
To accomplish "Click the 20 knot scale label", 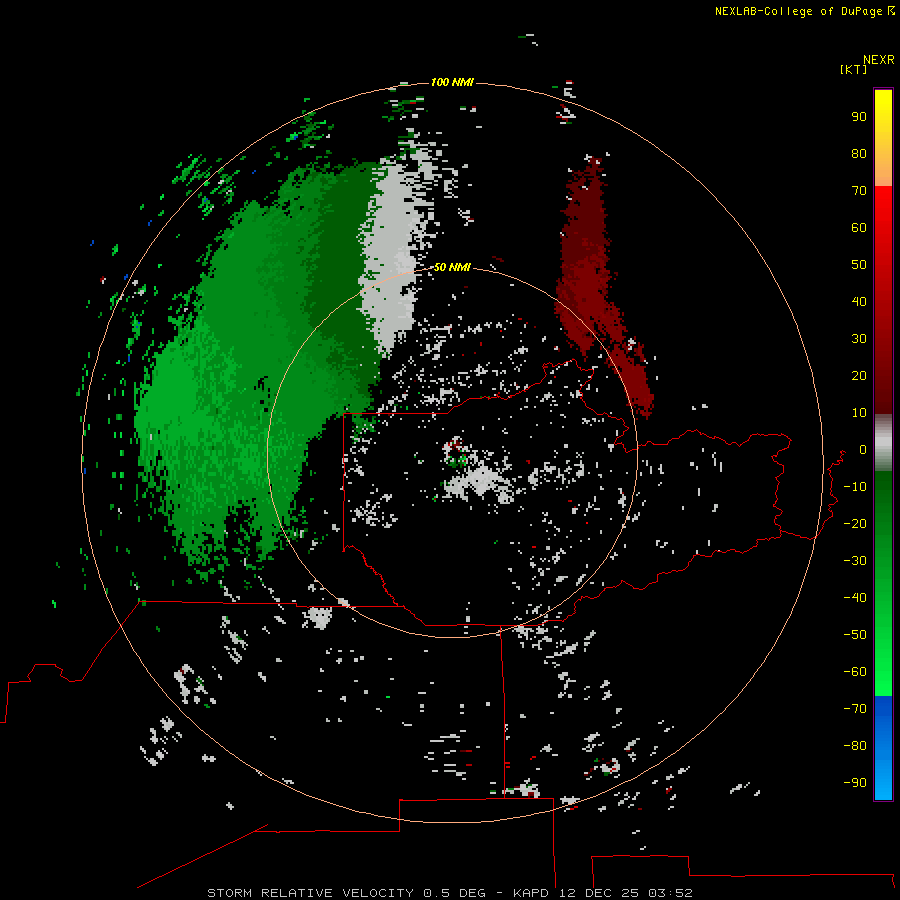I will (x=859, y=375).
